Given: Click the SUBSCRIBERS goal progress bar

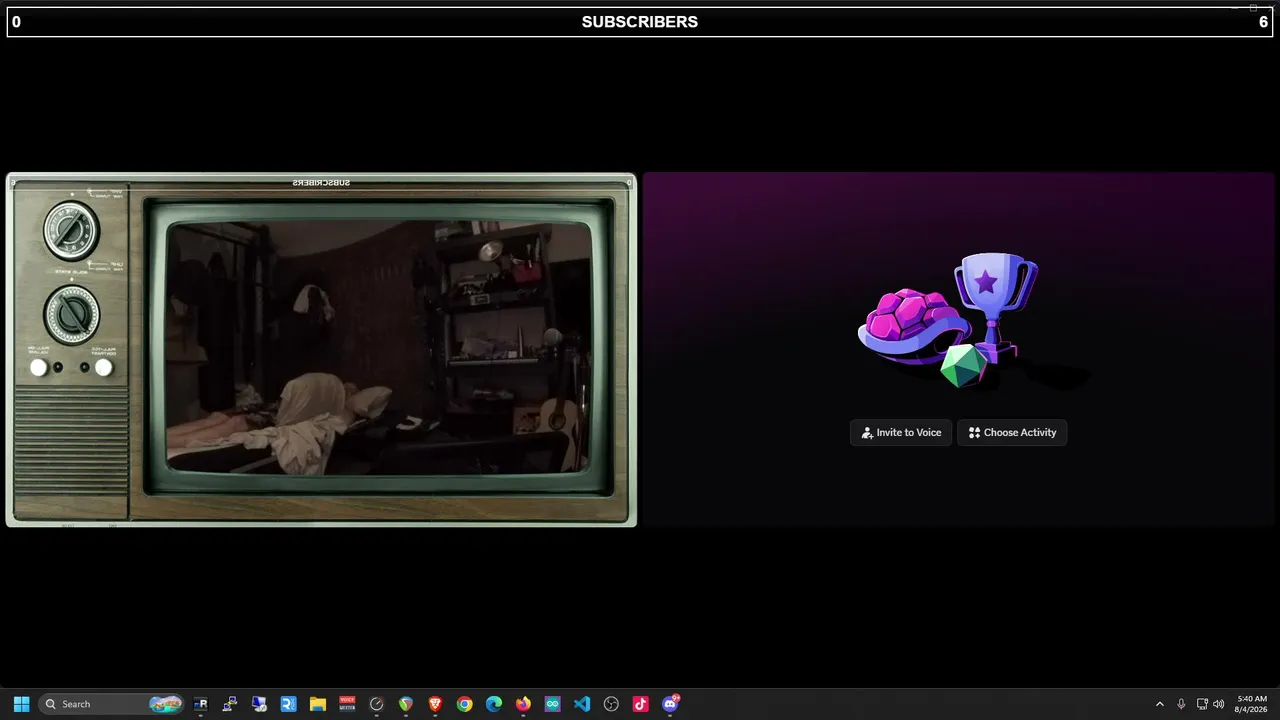Looking at the screenshot, I should tap(640, 22).
